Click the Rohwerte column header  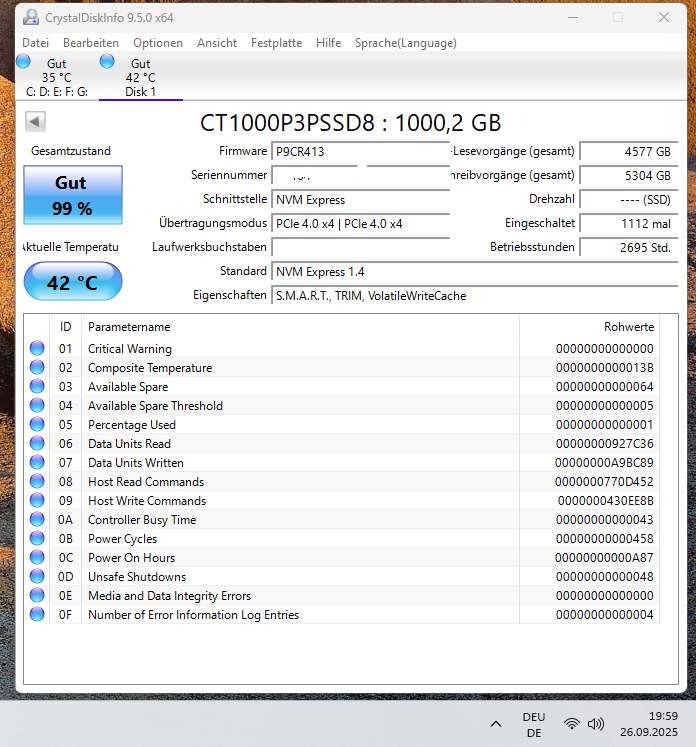(589, 327)
